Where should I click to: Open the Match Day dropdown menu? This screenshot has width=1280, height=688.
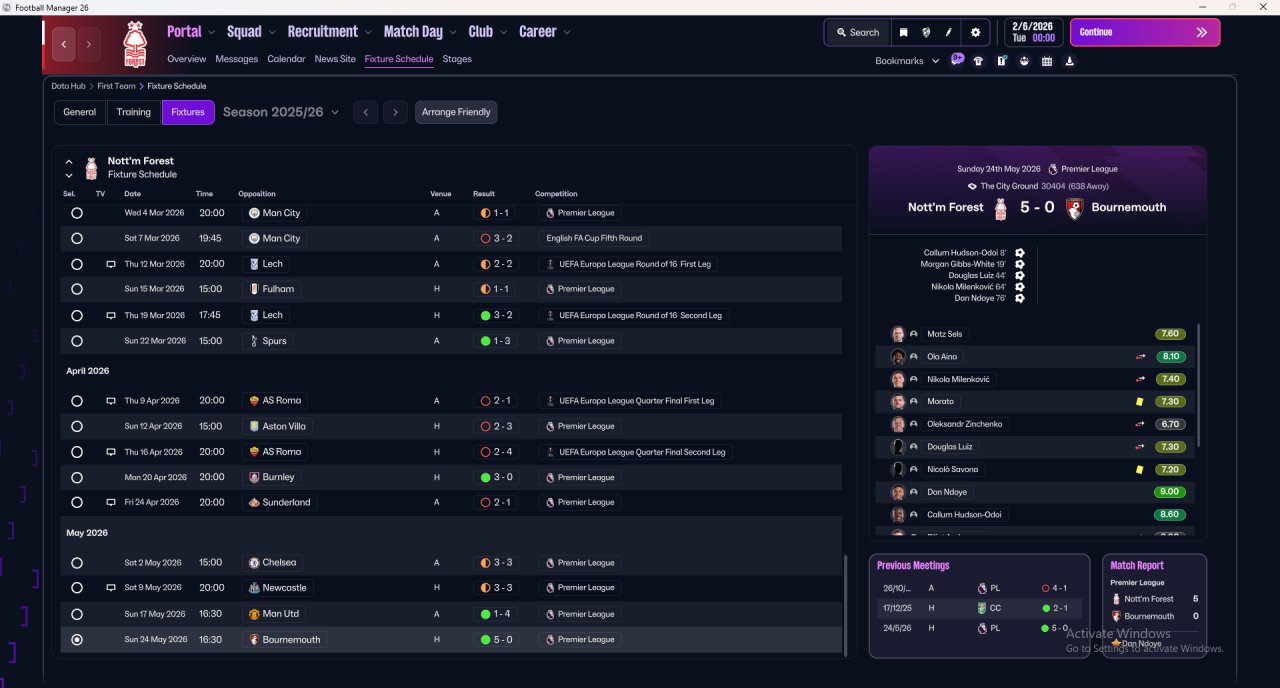coord(420,32)
